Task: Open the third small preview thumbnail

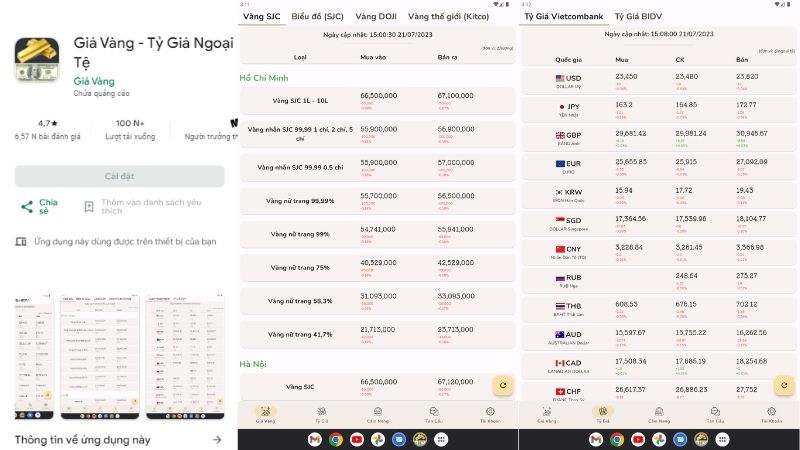Action: point(185,357)
